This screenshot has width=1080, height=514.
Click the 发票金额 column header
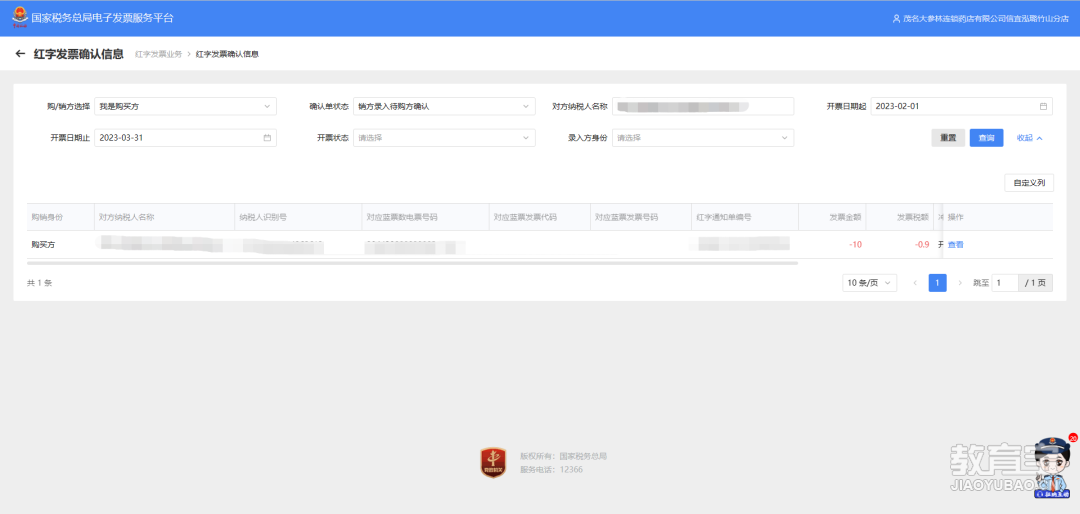click(x=832, y=217)
